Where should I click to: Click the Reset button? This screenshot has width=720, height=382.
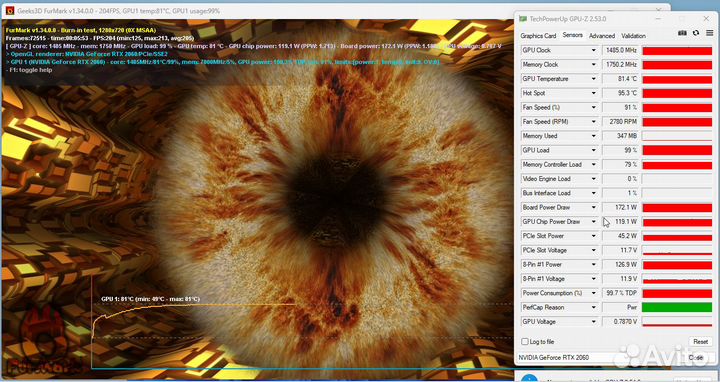(700, 342)
